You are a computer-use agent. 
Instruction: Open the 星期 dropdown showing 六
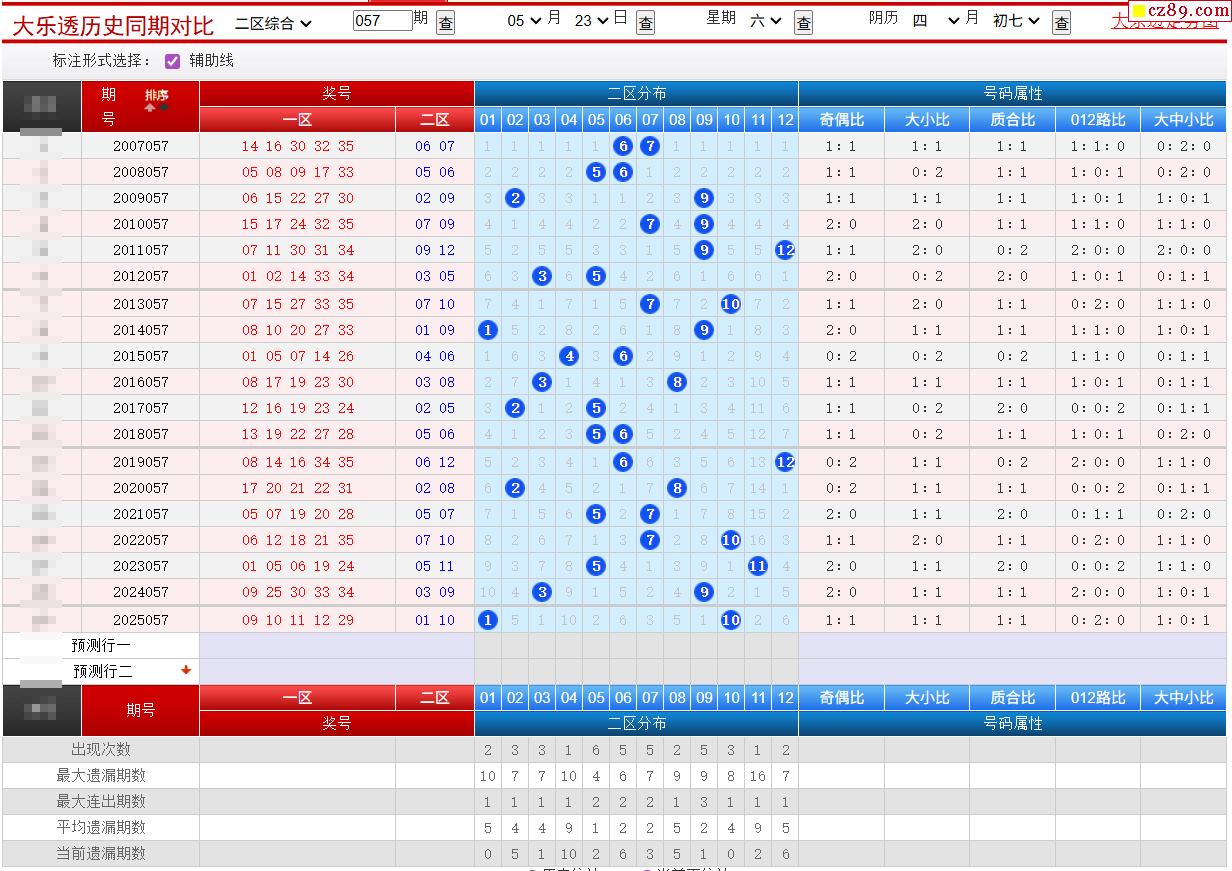765,20
